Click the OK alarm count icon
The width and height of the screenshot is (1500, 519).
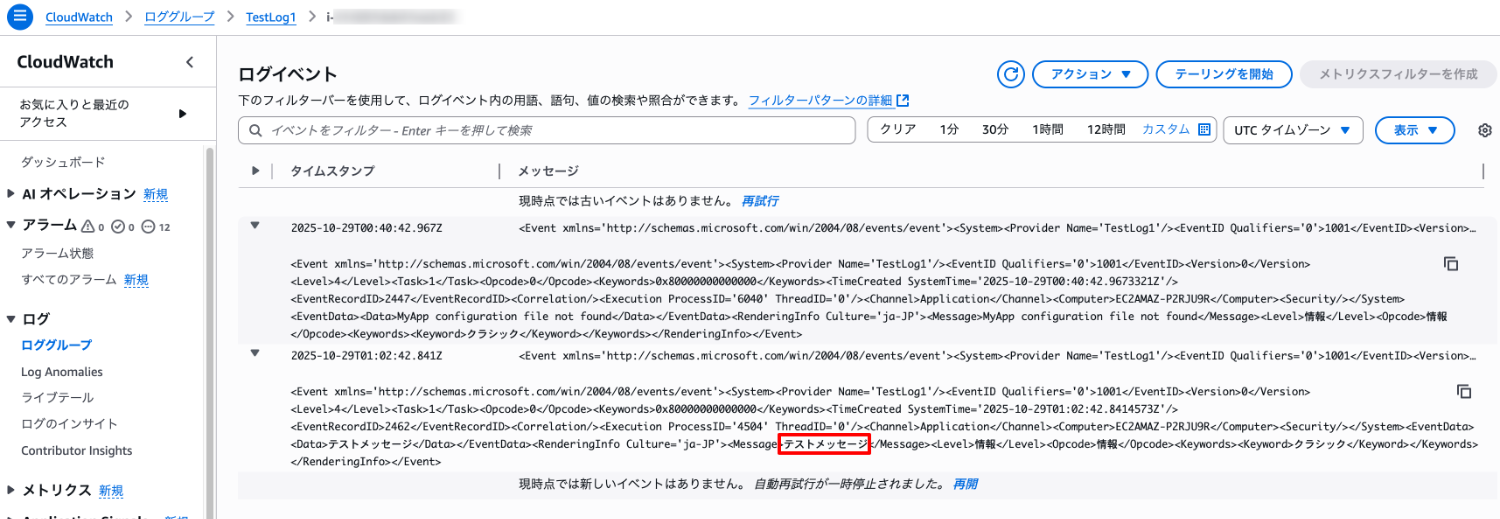pyautogui.click(x=118, y=226)
